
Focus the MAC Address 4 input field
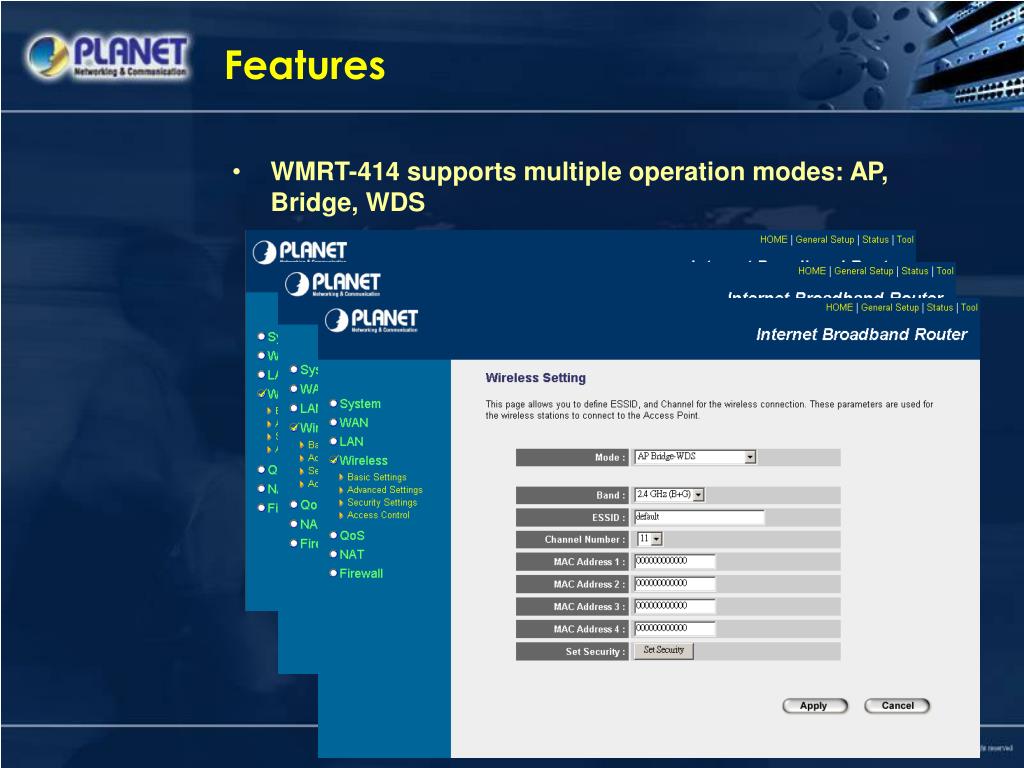coord(675,629)
